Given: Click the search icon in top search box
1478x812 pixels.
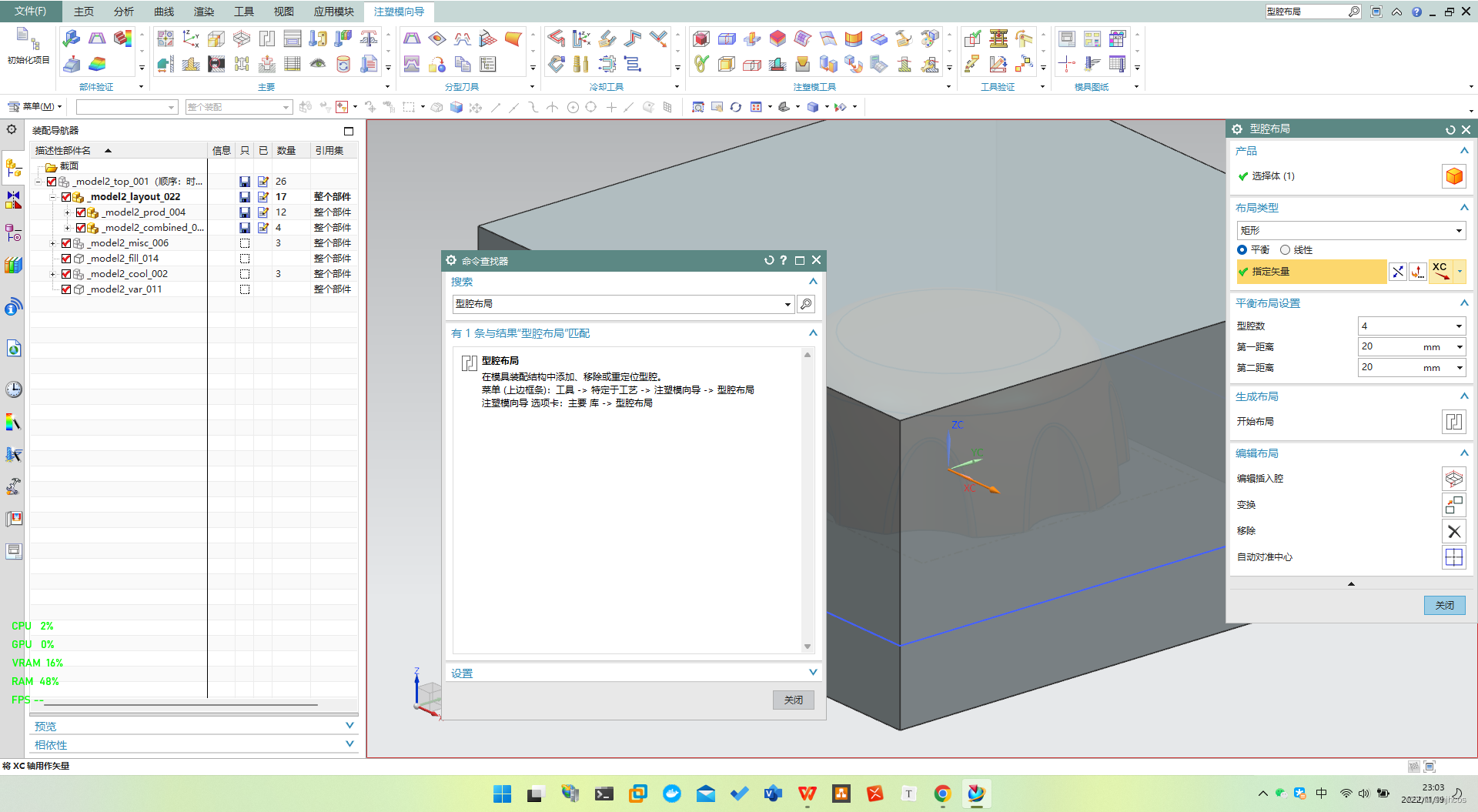Looking at the screenshot, I should [1354, 12].
